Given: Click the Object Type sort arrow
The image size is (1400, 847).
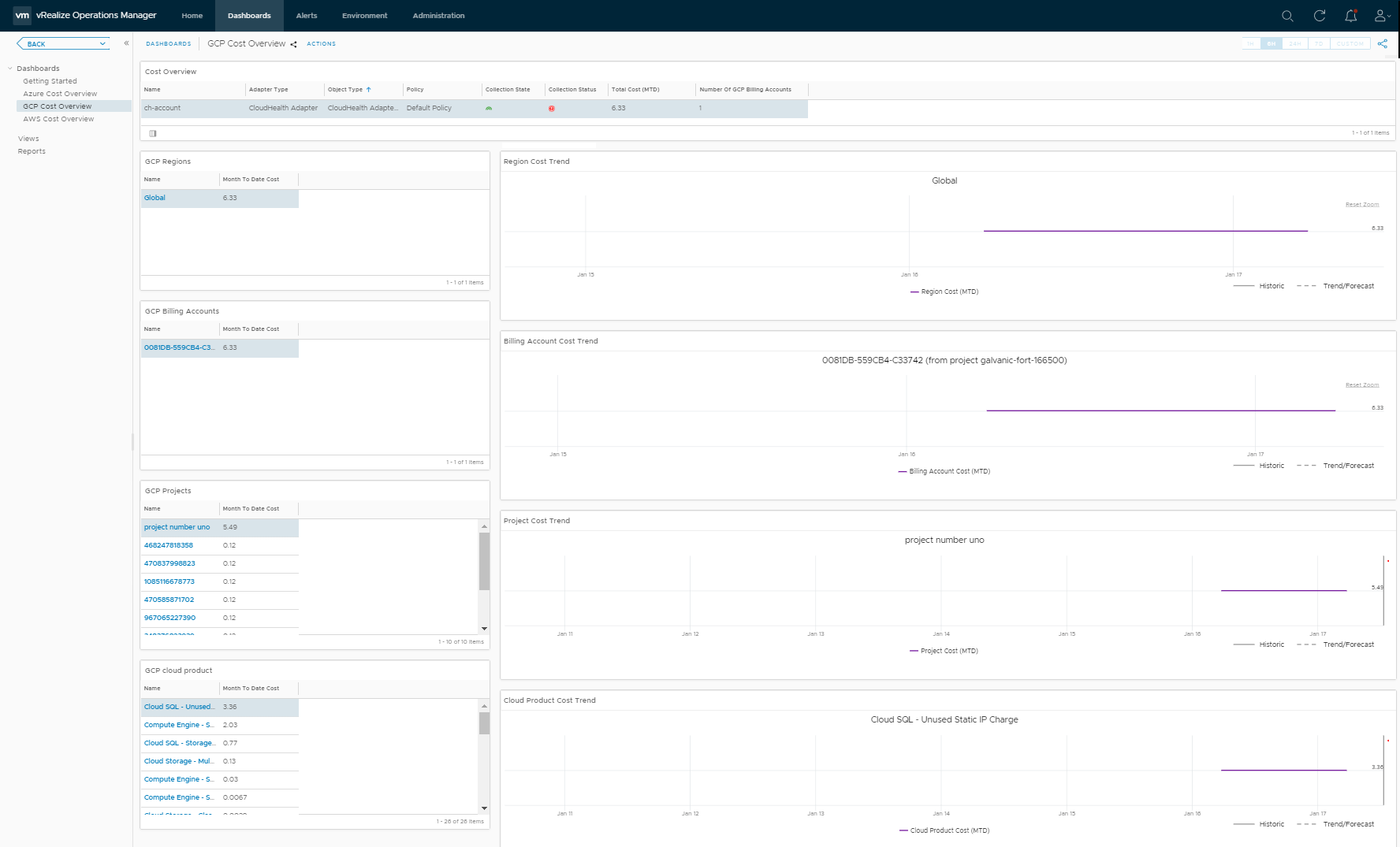Looking at the screenshot, I should pyautogui.click(x=368, y=90).
